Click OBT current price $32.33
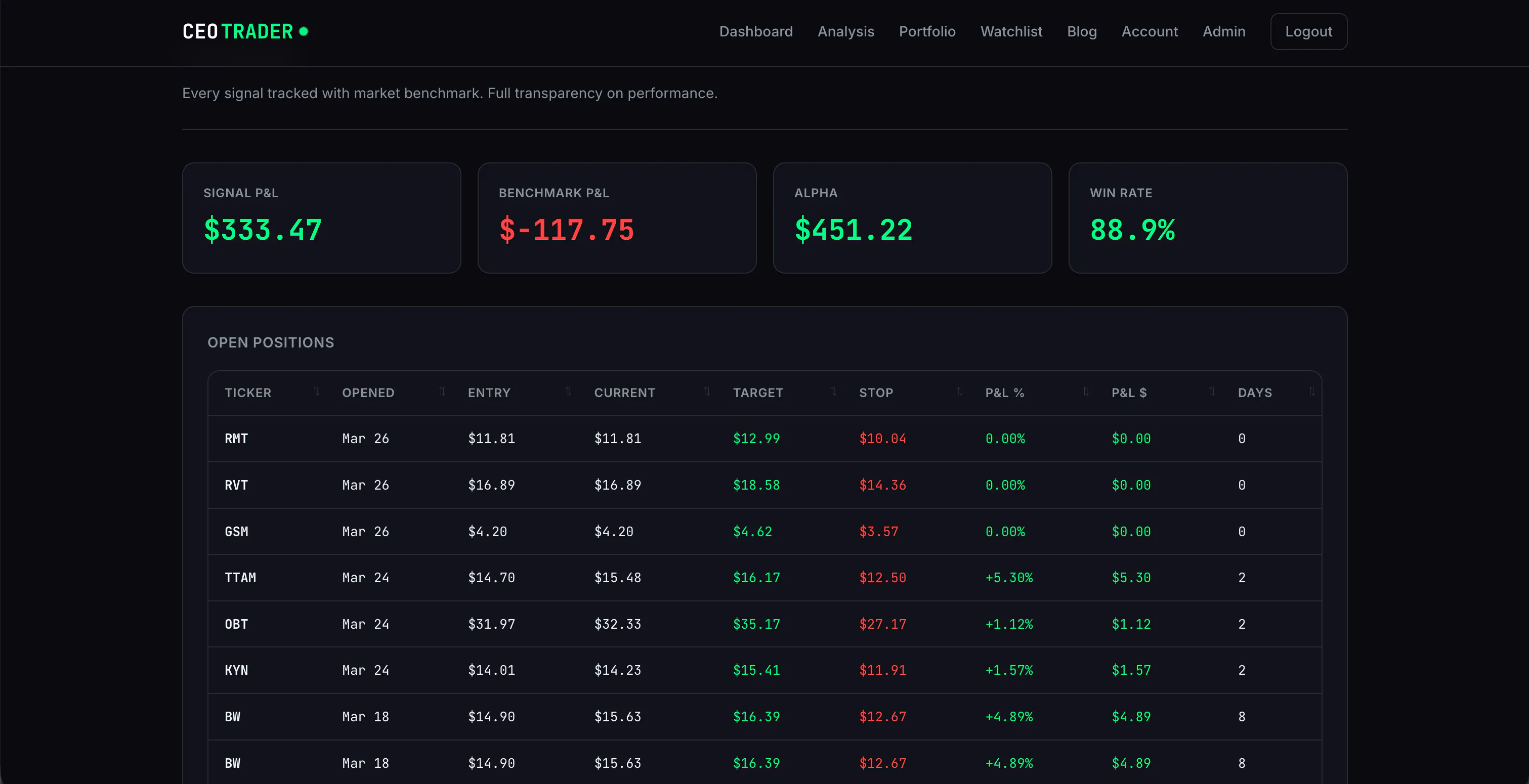1529x784 pixels. point(617,624)
